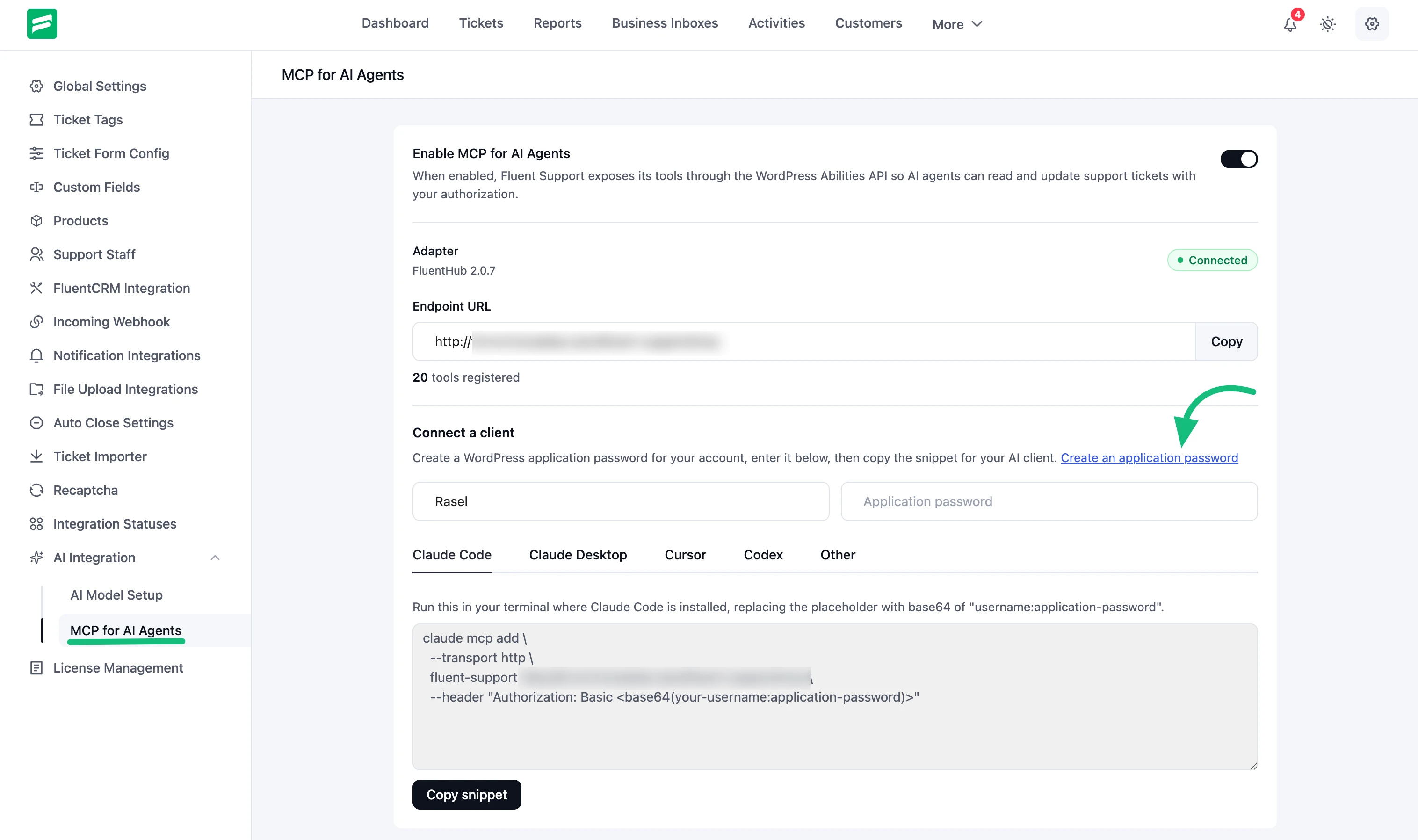Screen dimensions: 1418x840
Task: Click the Ticket Form Config sliders icon
Action: click(36, 153)
